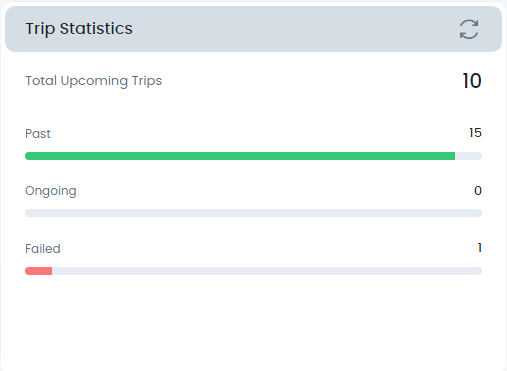Click the upcoming trips count 10
507x371 pixels.
click(472, 81)
